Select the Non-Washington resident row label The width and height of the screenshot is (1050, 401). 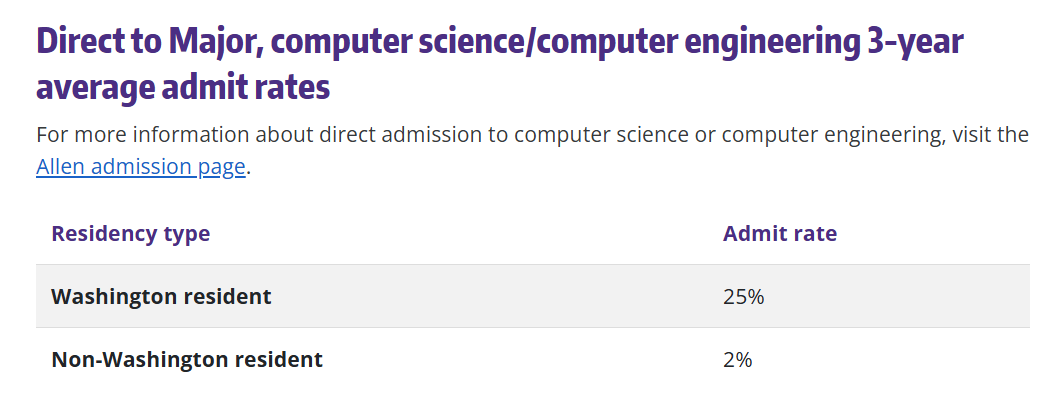[187, 359]
